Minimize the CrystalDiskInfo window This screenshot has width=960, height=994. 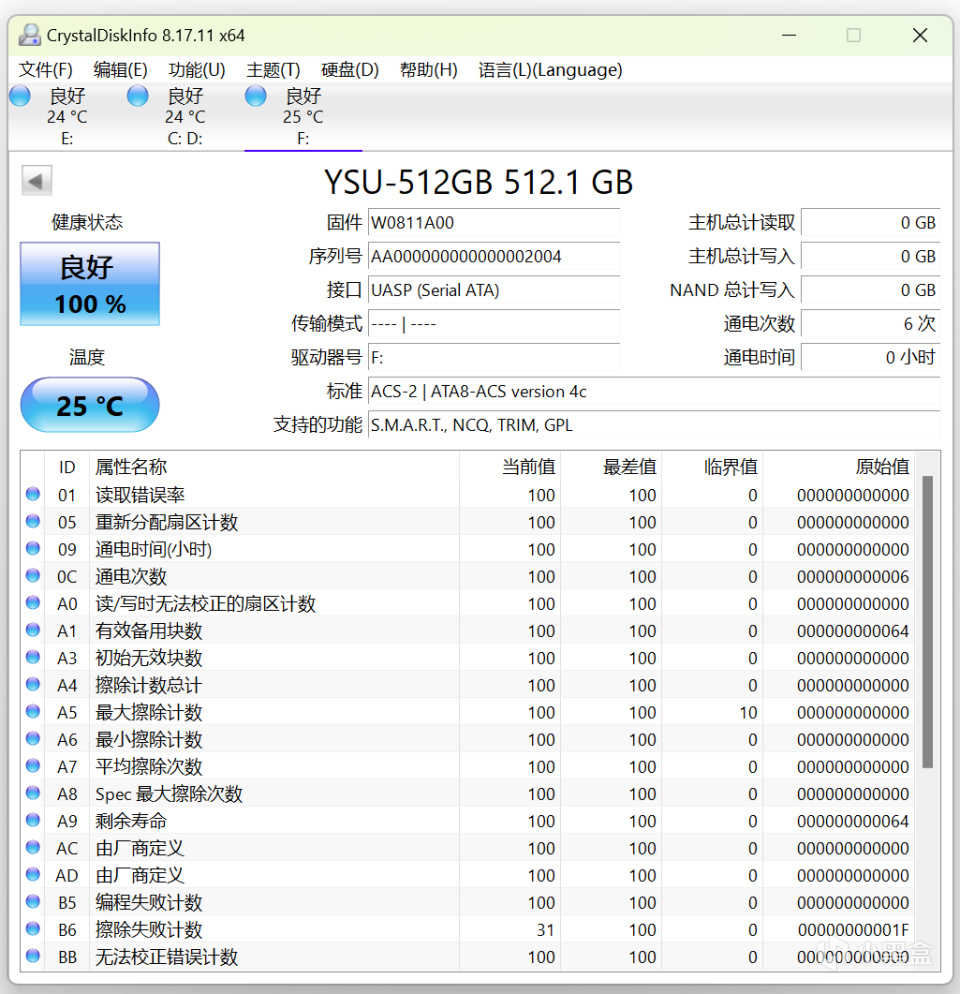point(789,35)
